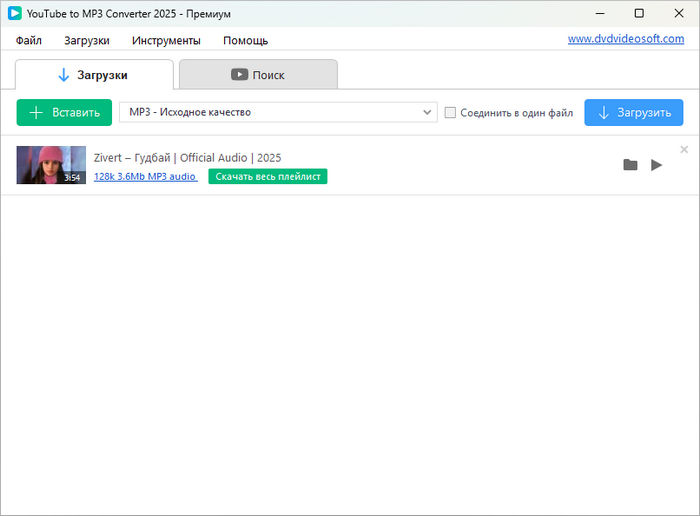Image resolution: width=700 pixels, height=516 pixels.
Task: Minimize the YouTube to MP3 Converter window
Action: [600, 13]
